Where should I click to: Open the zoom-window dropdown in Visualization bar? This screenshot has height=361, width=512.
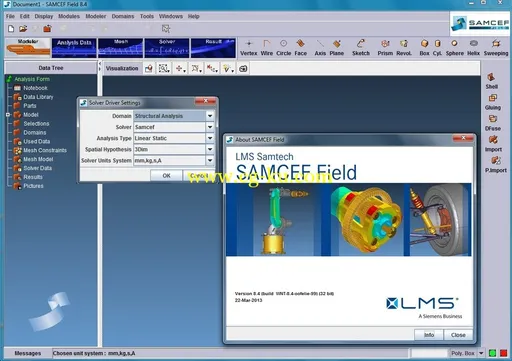[164, 69]
